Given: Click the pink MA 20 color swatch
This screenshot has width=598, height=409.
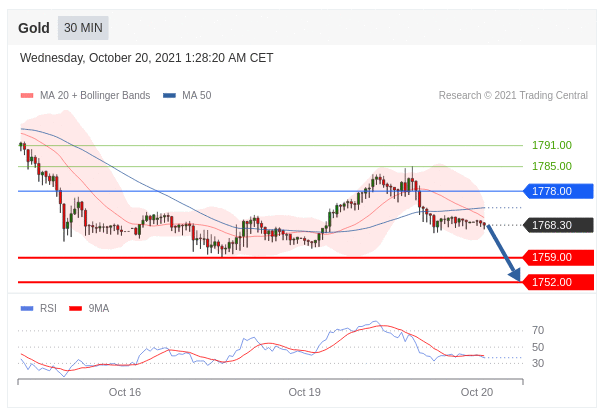Looking at the screenshot, I should 27,96.
